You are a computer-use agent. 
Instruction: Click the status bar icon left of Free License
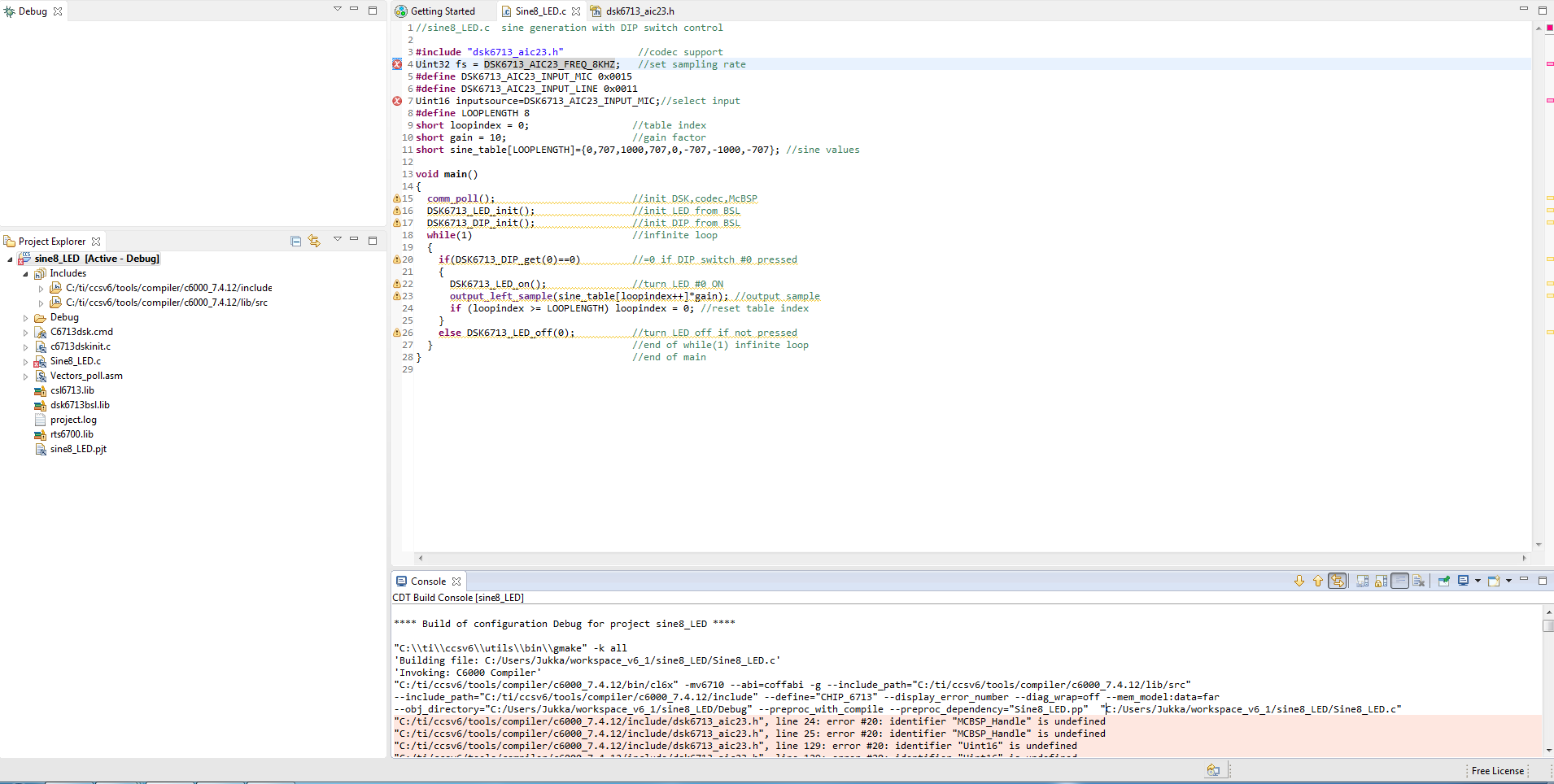coord(1213,770)
